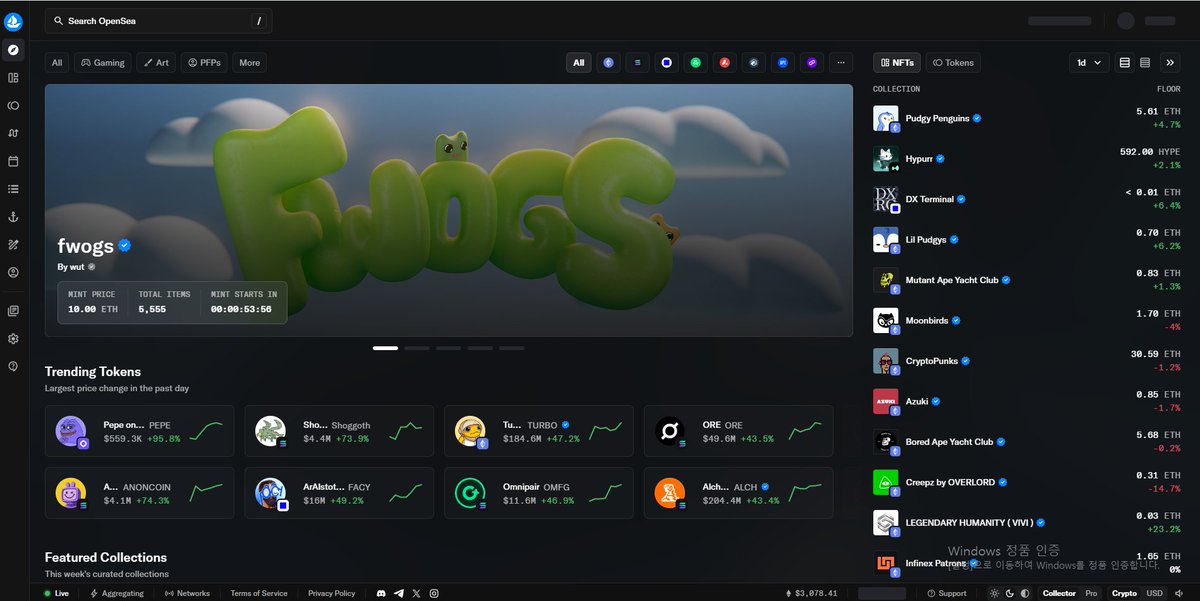Screen dimensions: 1200x601
Task: Filter by Base chain square icon
Action: pos(666,62)
